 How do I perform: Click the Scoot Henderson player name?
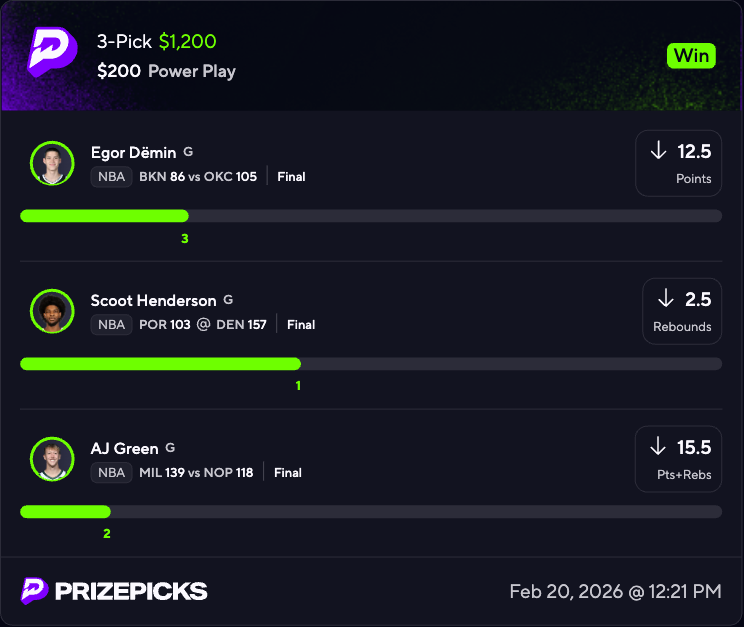point(153,300)
